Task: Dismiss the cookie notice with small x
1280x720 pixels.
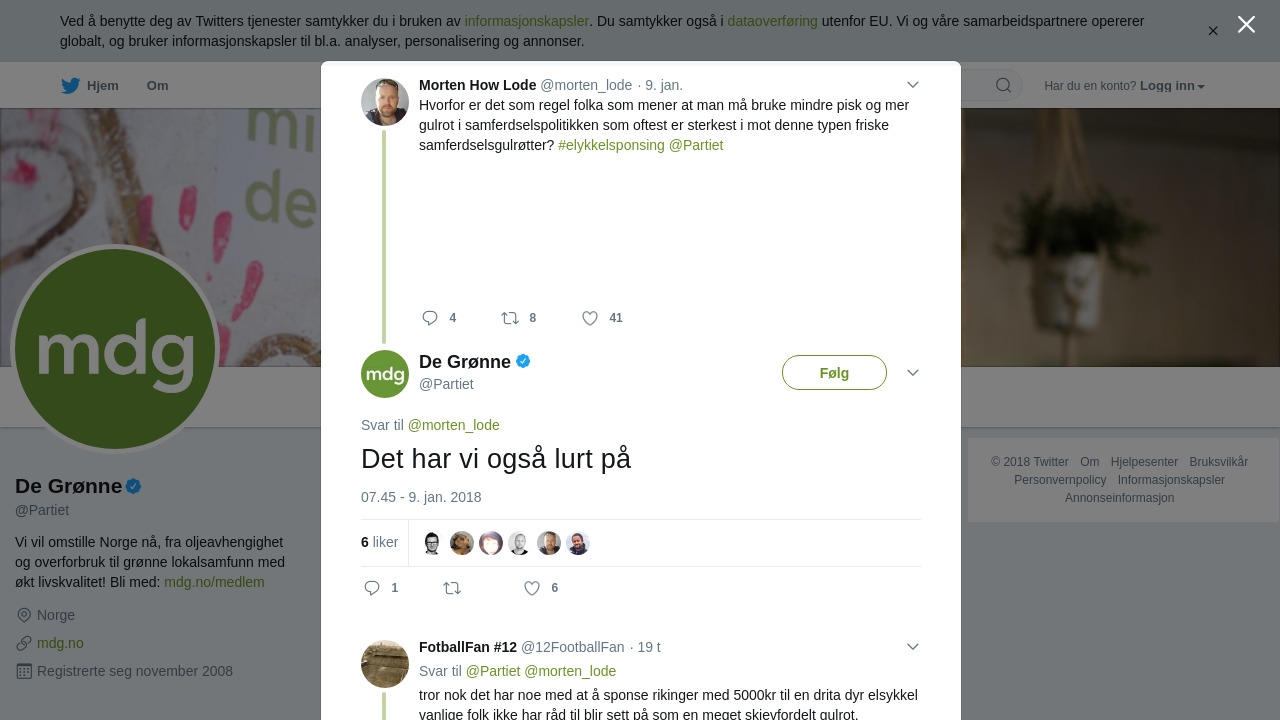Action: pyautogui.click(x=1213, y=31)
